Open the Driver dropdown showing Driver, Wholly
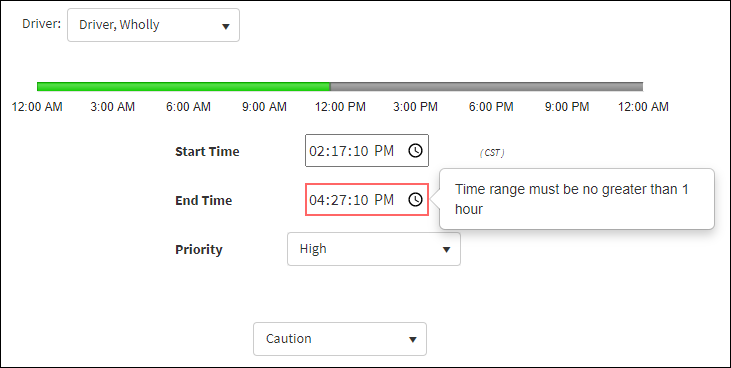 pos(153,25)
